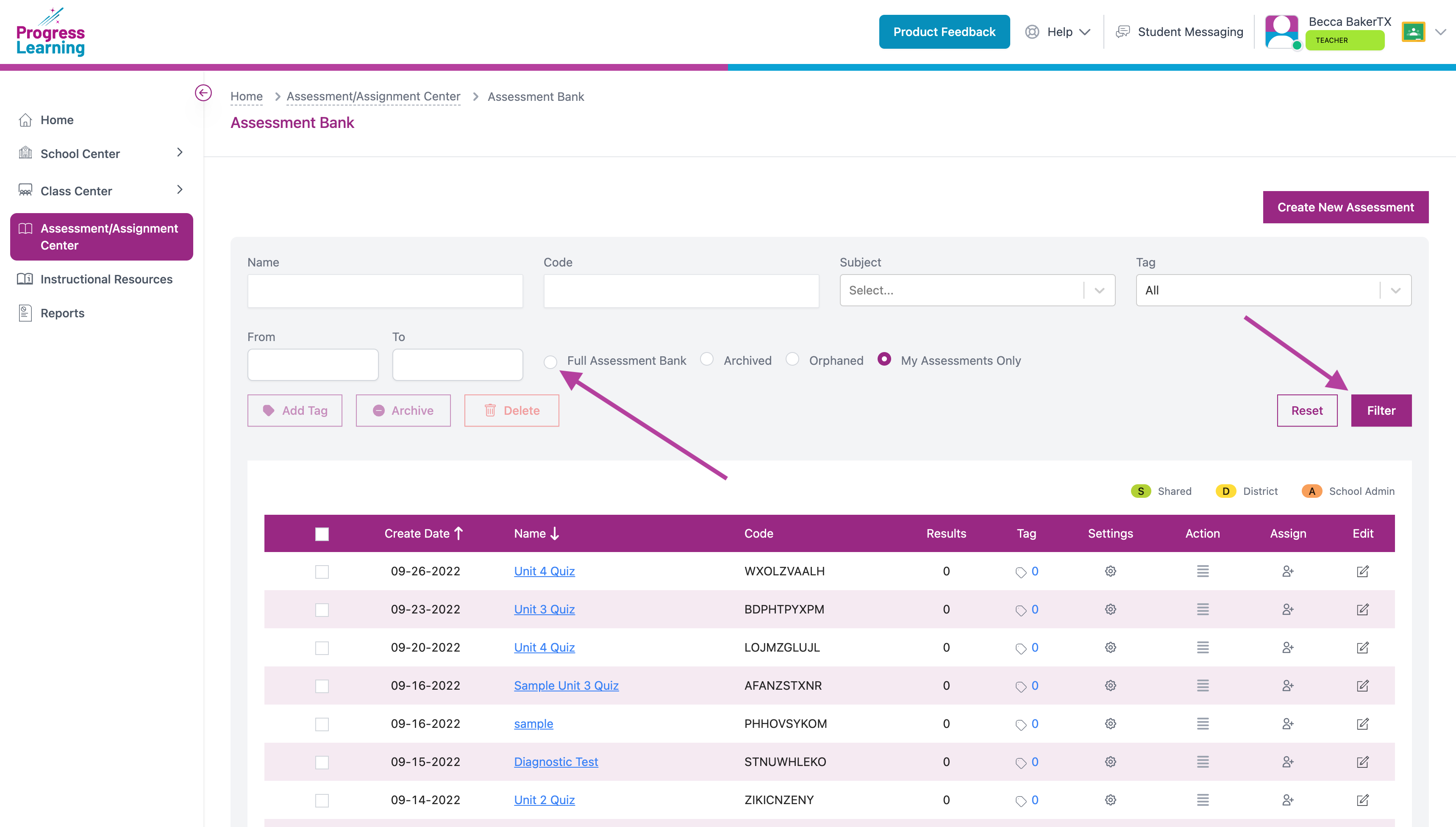Select the Archived radio option
The image size is (1456, 827).
click(x=707, y=359)
